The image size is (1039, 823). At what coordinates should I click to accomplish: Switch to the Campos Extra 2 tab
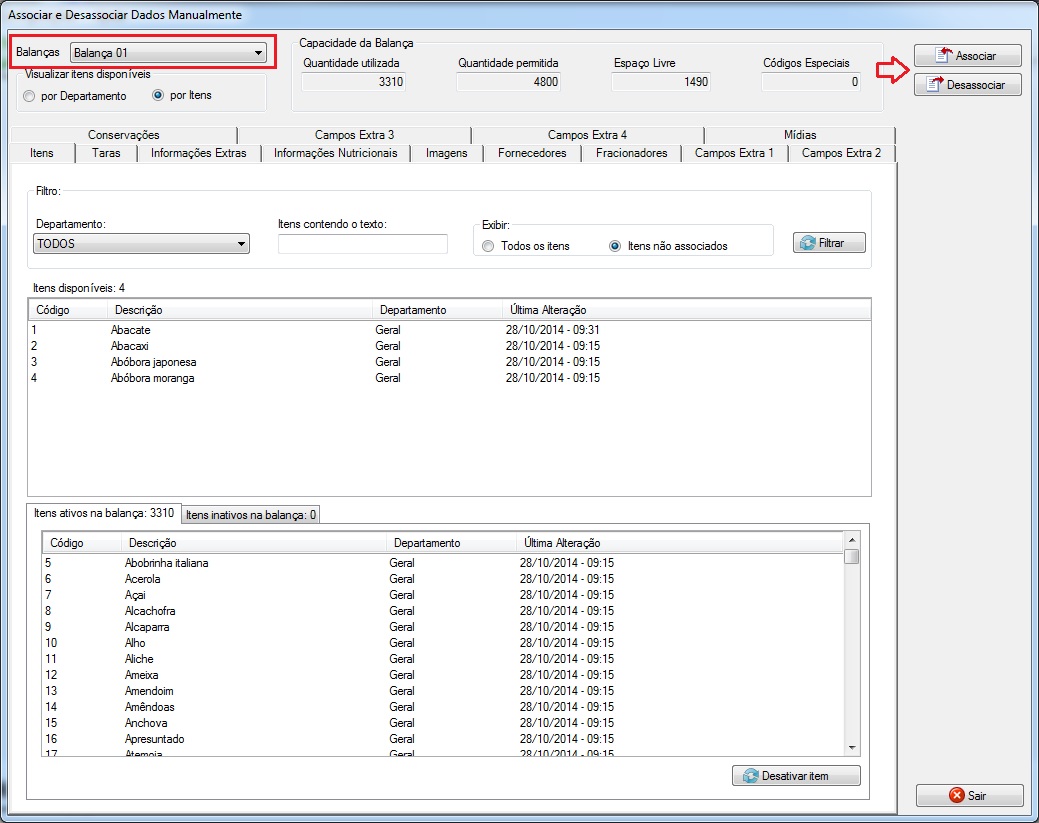842,153
